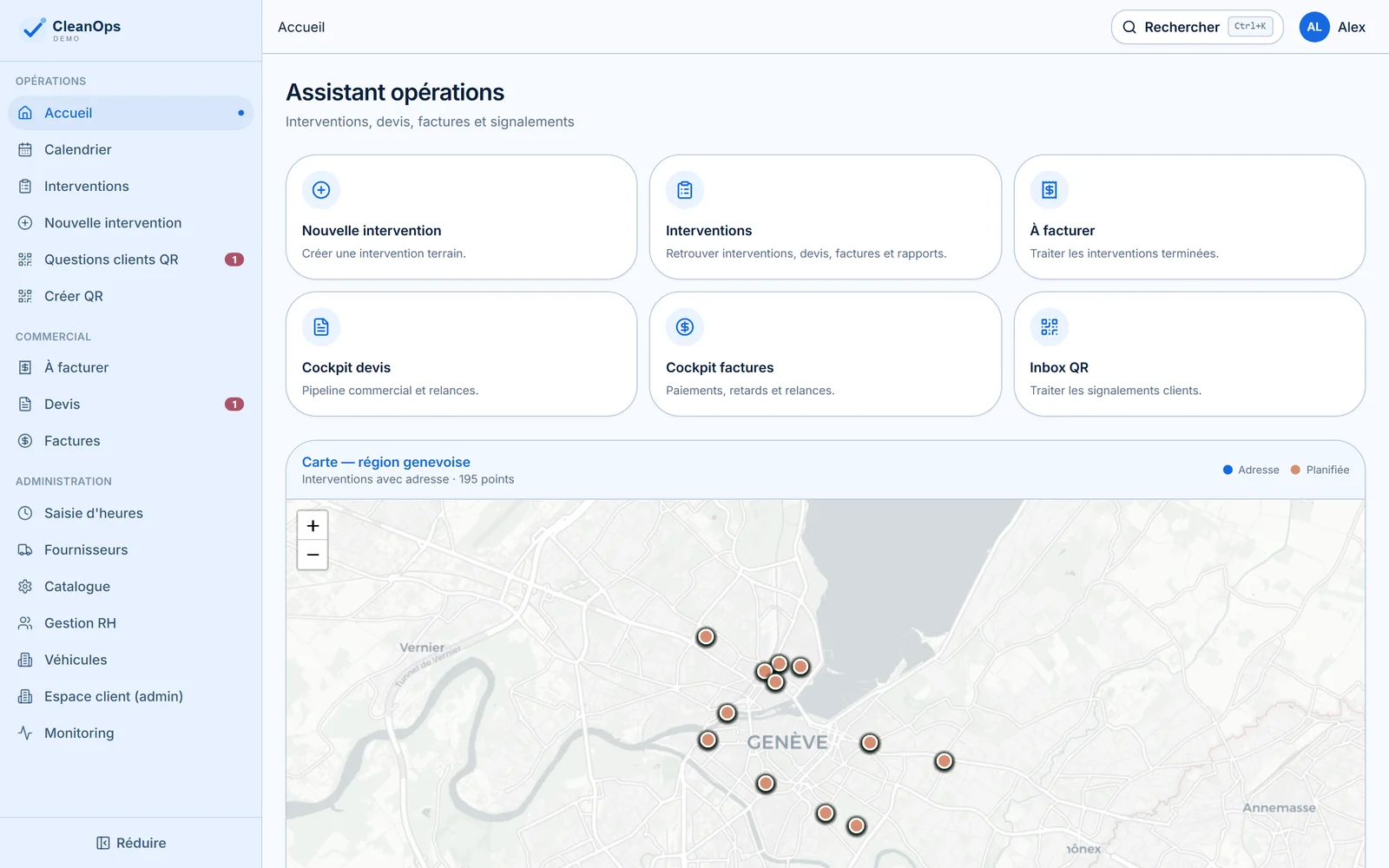The height and width of the screenshot is (868, 1389).
Task: Click the red badge on Devis
Action: pyautogui.click(x=234, y=404)
